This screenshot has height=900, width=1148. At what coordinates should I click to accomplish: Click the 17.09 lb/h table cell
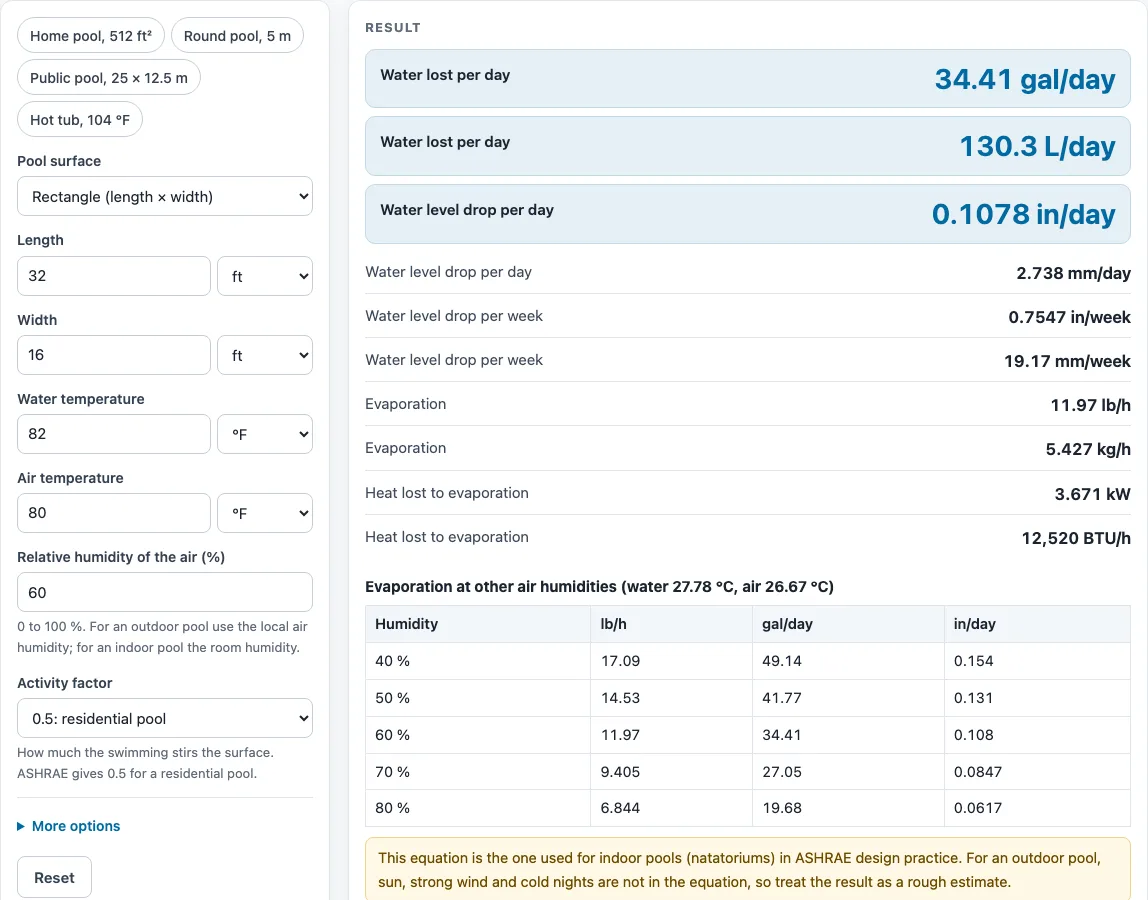pyautogui.click(x=671, y=661)
